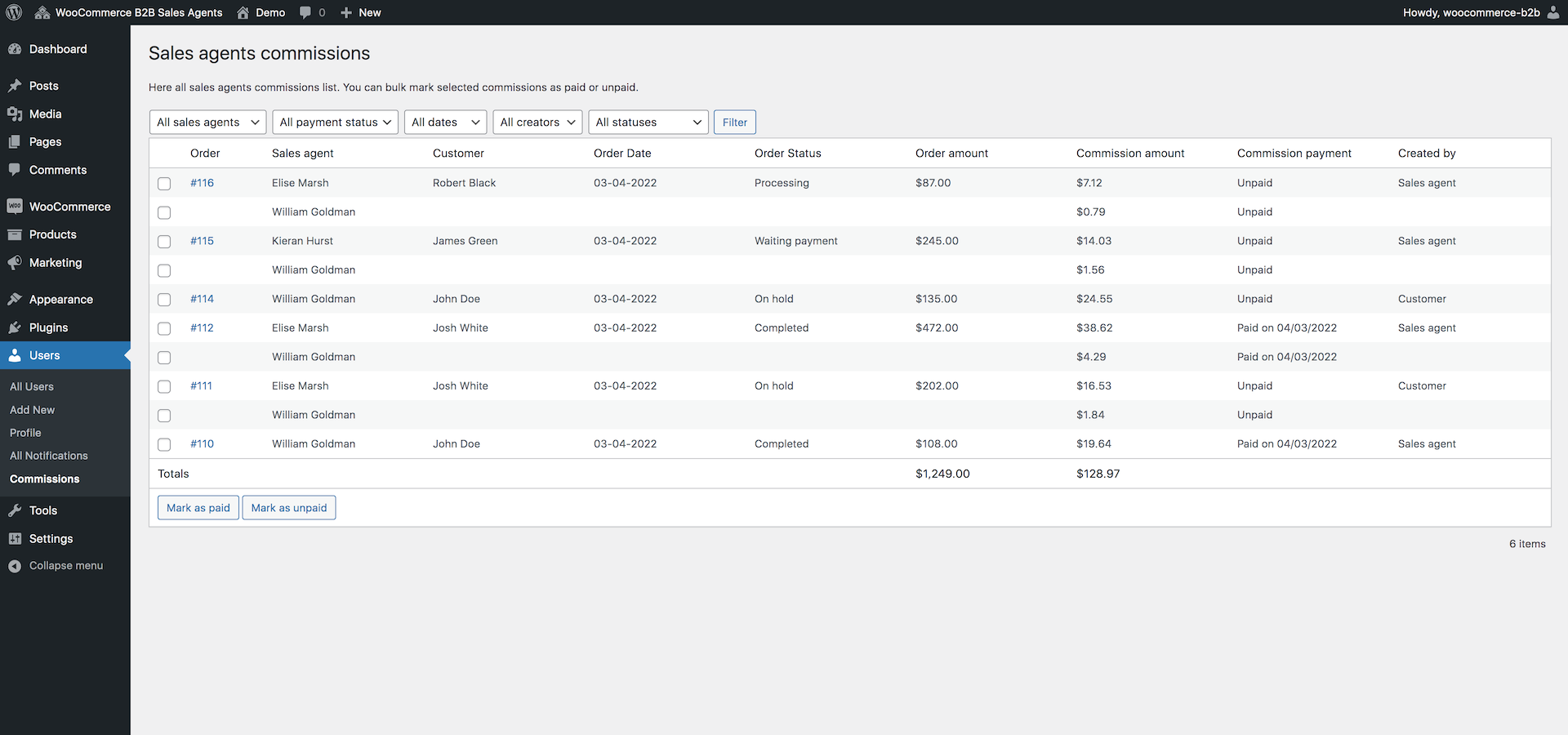
Task: Open the All dates dropdown
Action: coord(445,122)
